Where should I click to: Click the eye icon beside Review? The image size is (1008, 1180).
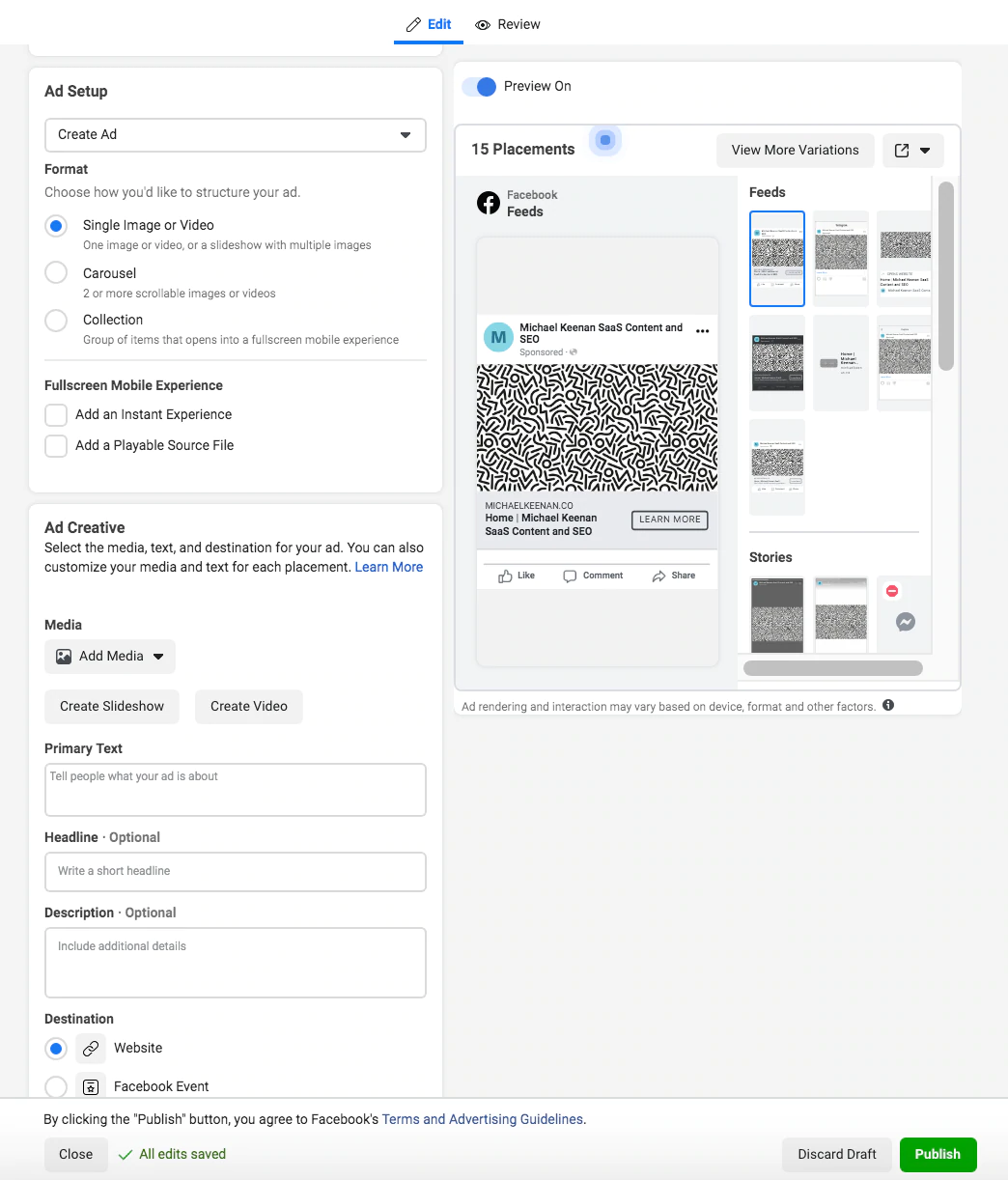click(x=483, y=25)
